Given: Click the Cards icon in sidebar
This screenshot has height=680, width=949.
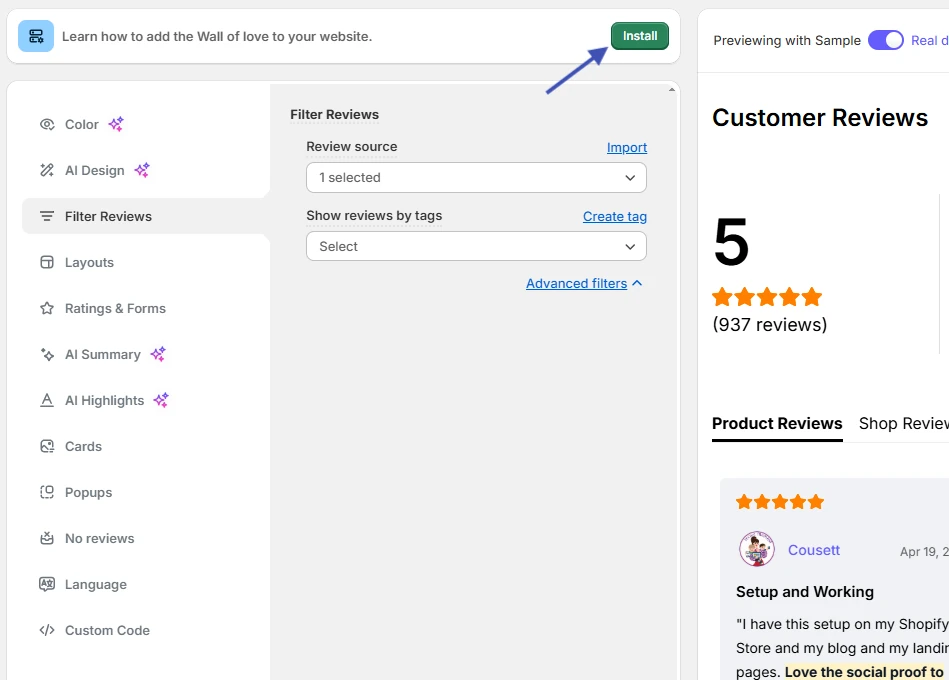Looking at the screenshot, I should pyautogui.click(x=47, y=446).
